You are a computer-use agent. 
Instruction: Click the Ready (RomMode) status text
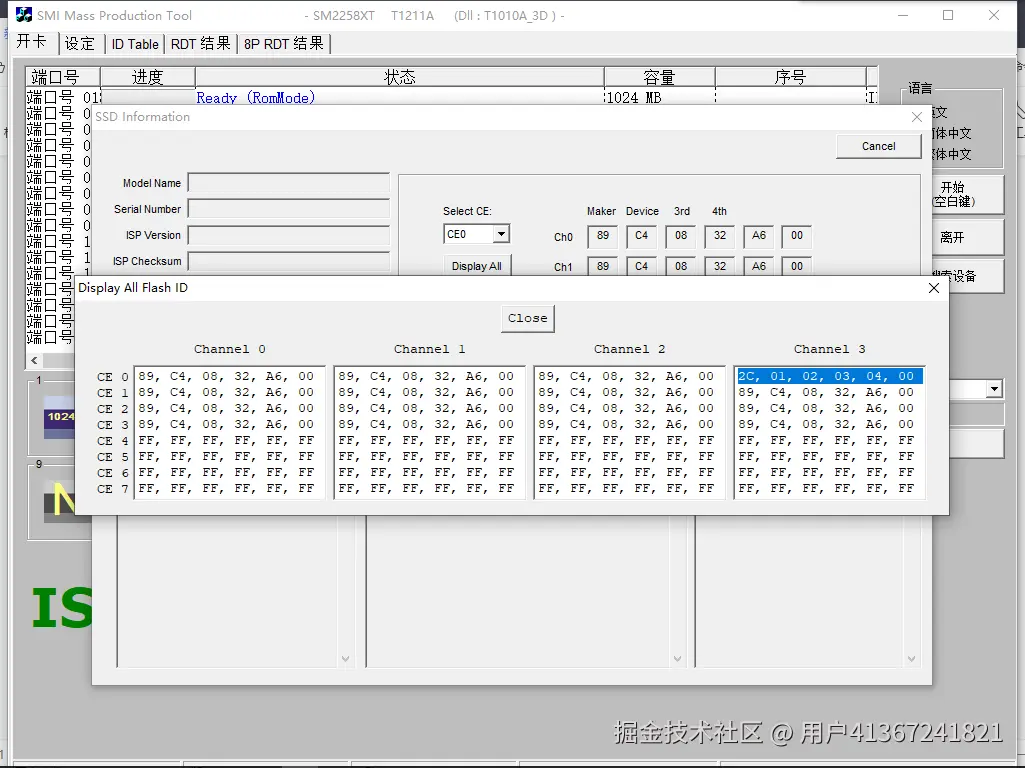(x=256, y=98)
